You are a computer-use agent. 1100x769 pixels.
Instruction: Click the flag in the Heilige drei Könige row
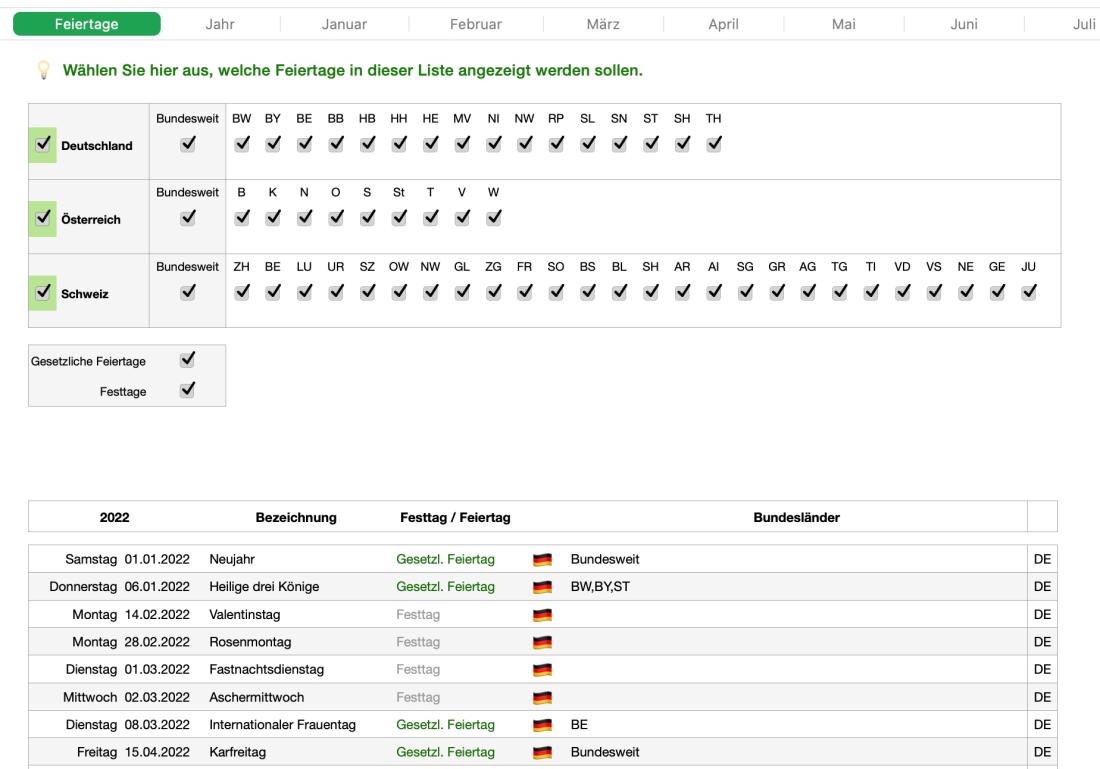tap(543, 587)
